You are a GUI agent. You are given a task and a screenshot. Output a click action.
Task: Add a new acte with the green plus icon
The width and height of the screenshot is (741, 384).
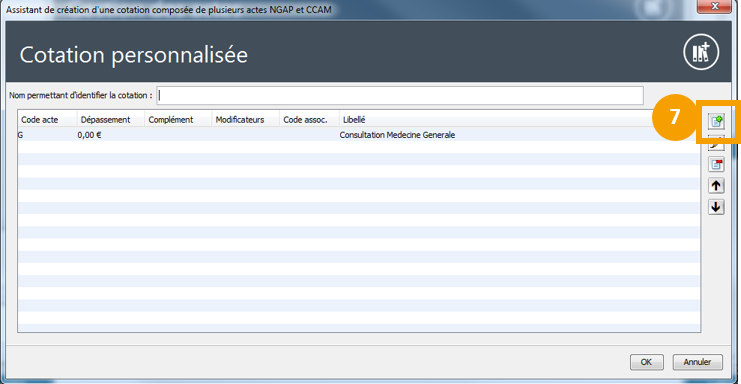[716, 121]
